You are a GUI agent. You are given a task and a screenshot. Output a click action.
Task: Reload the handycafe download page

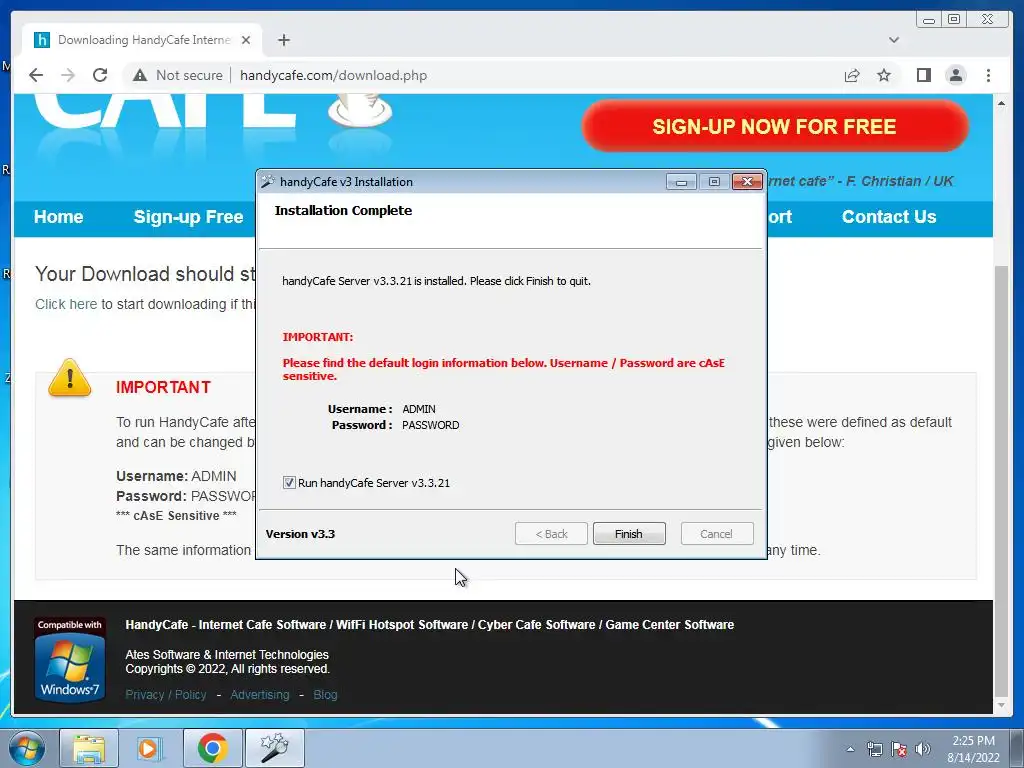click(x=100, y=75)
